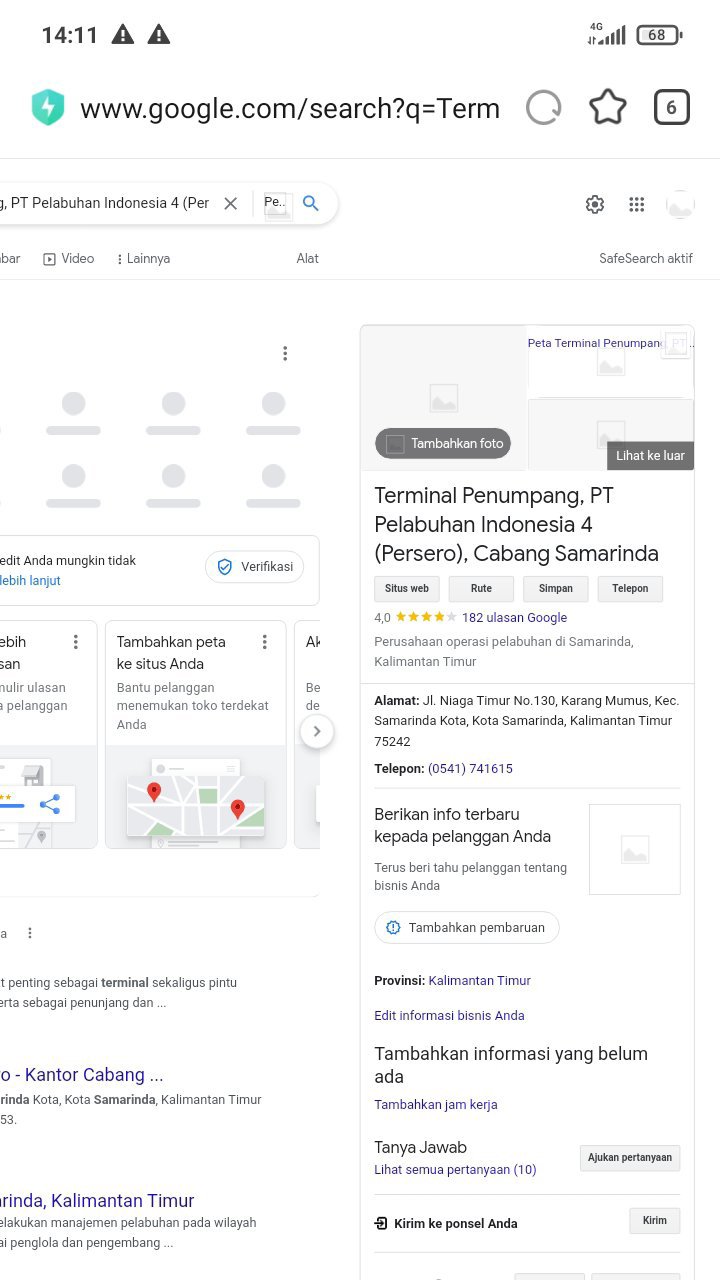Open the Lainnya more menu

tap(143, 259)
